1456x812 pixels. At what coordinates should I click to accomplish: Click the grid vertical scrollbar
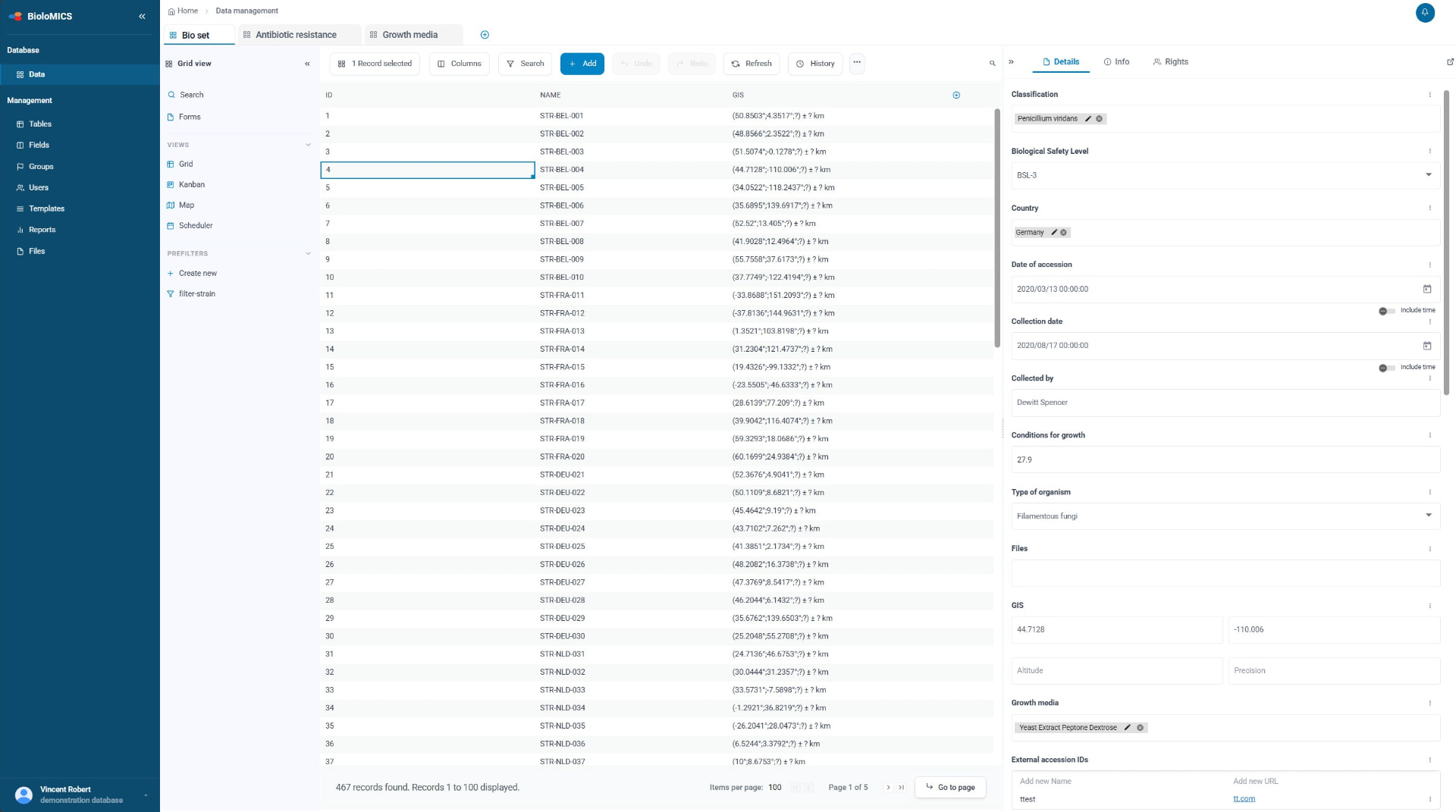tap(997, 227)
